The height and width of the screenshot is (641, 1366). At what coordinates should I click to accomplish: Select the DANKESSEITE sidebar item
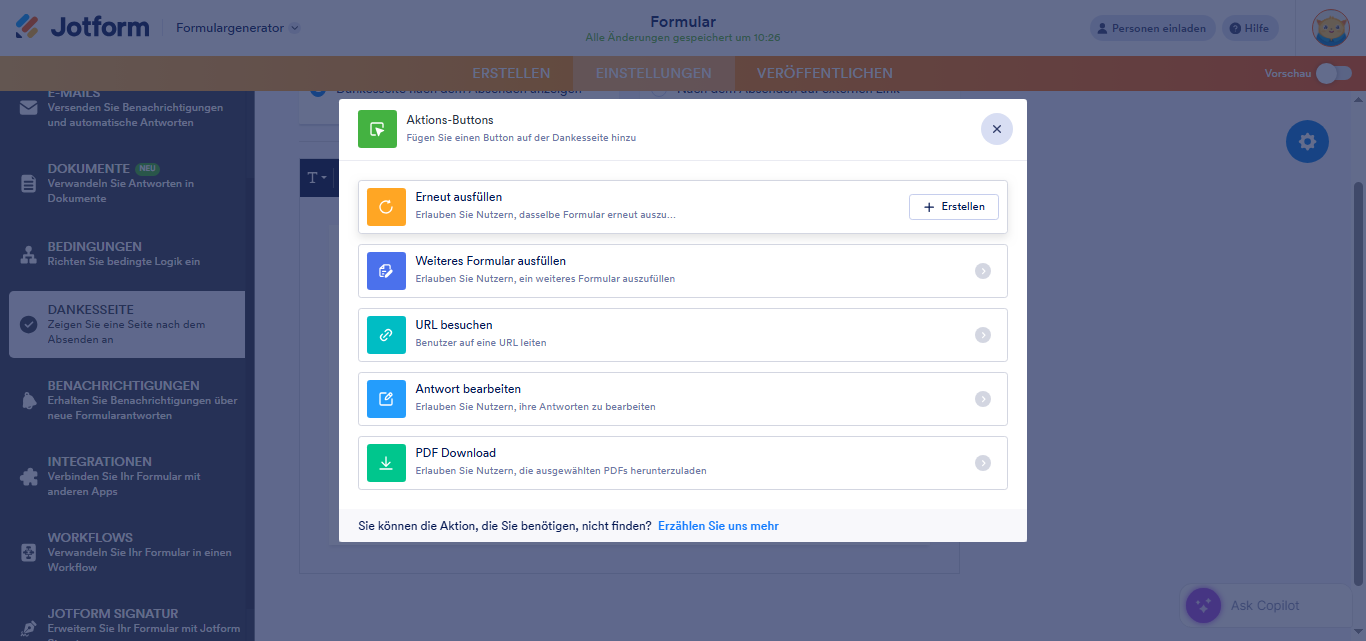point(127,324)
